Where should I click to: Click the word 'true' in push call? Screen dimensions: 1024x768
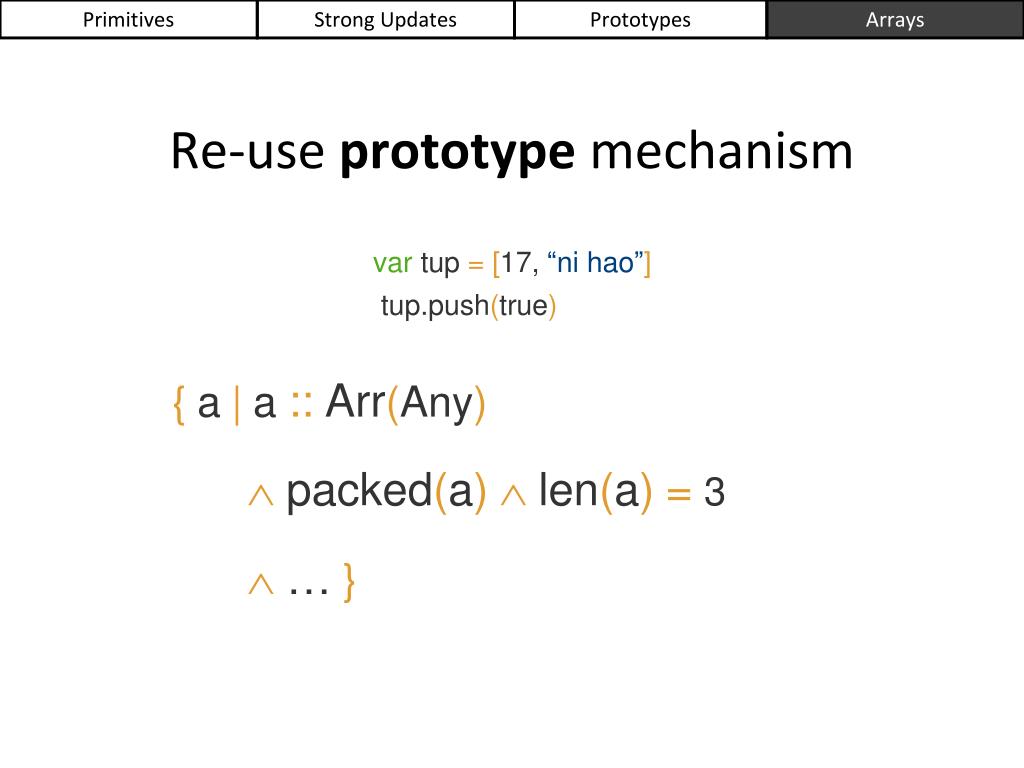pos(523,306)
